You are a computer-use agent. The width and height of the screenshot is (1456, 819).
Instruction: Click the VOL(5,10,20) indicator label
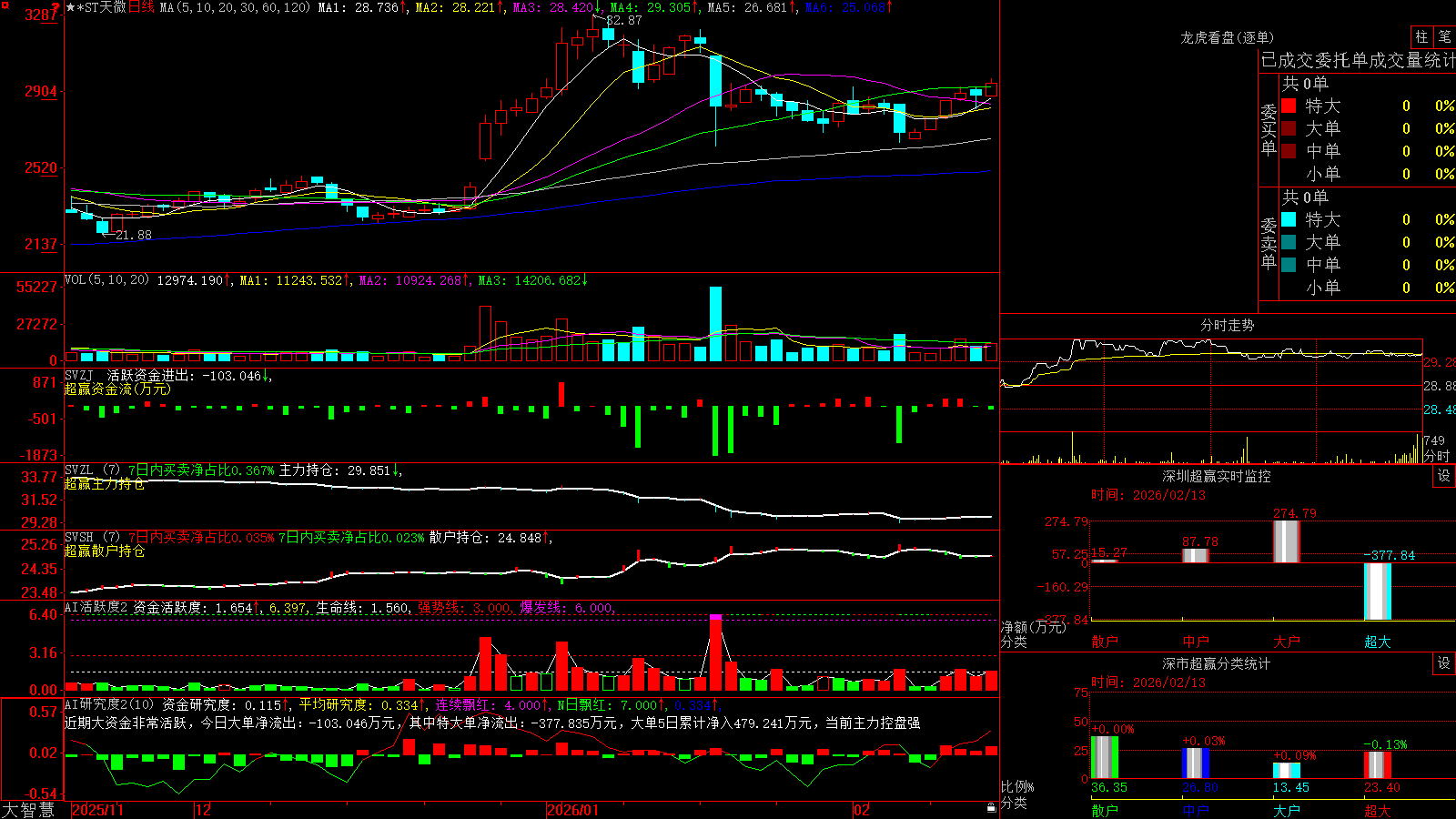point(106,280)
